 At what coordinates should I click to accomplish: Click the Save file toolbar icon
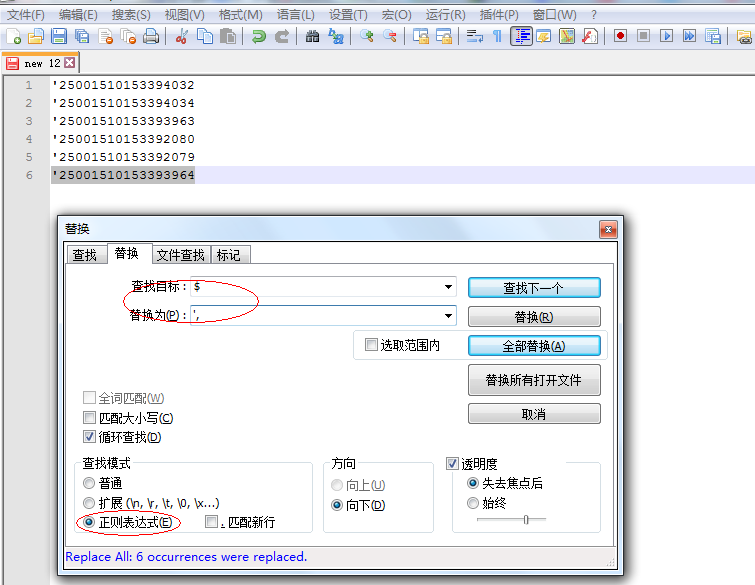pyautogui.click(x=59, y=37)
